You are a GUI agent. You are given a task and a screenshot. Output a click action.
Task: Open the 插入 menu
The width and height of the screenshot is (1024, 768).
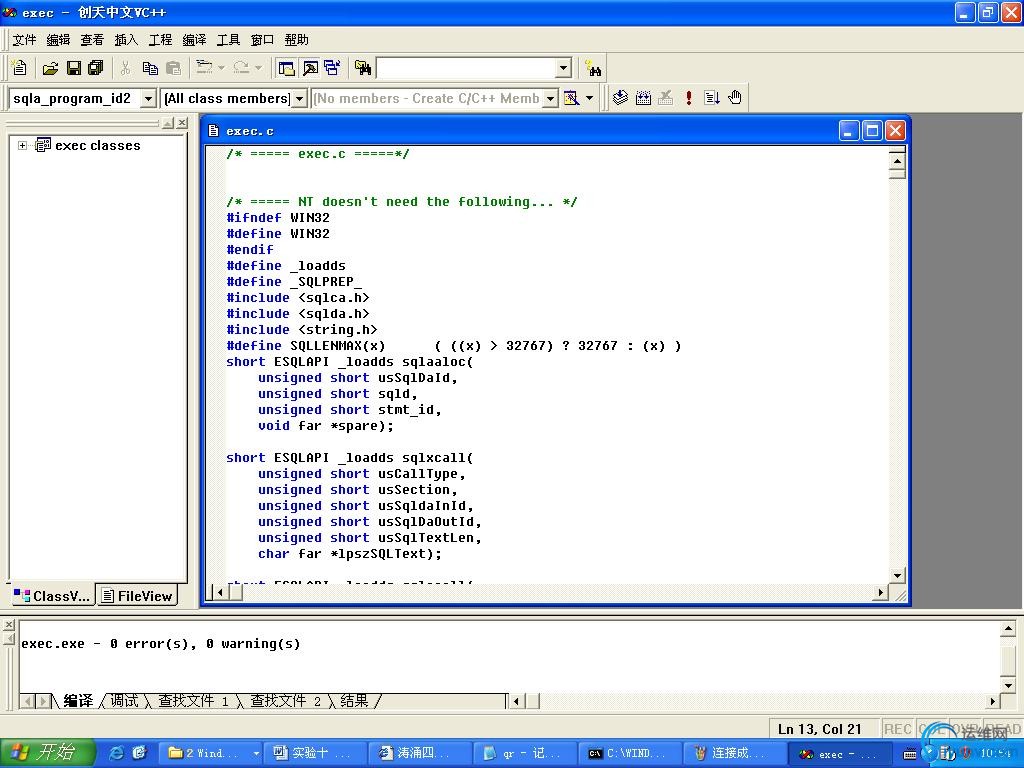point(126,40)
